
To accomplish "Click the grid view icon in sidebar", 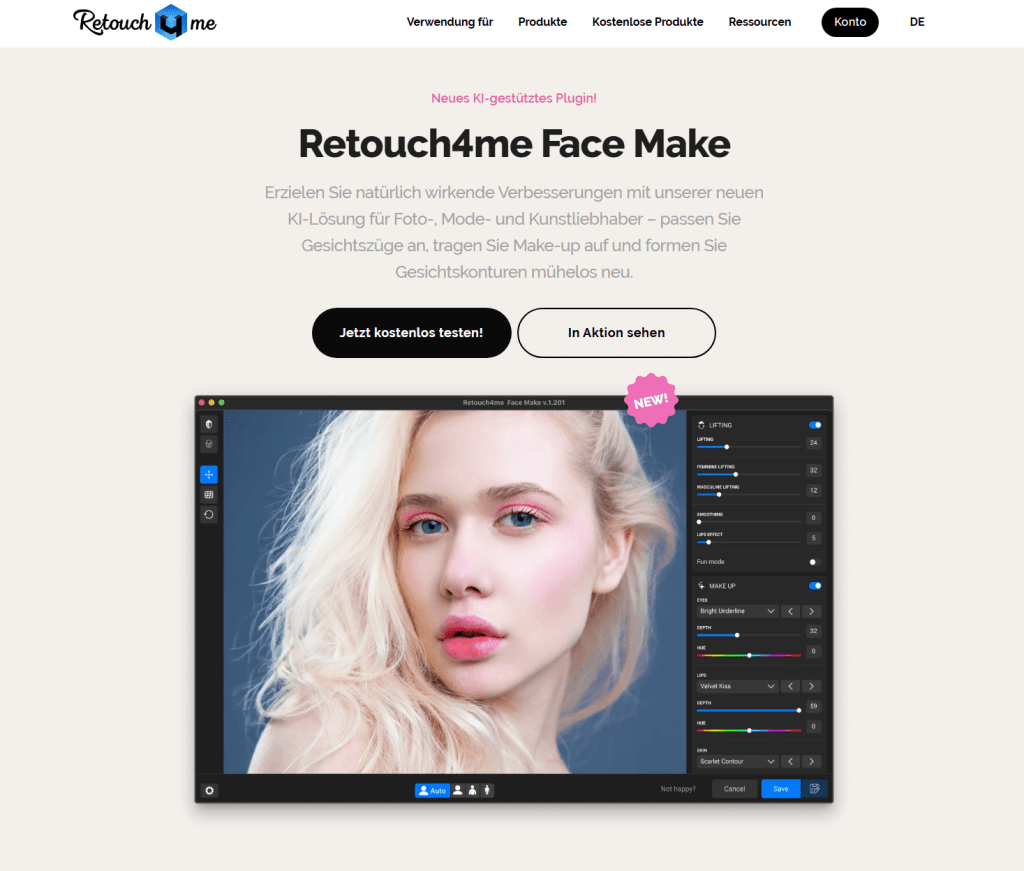I will click(x=209, y=494).
